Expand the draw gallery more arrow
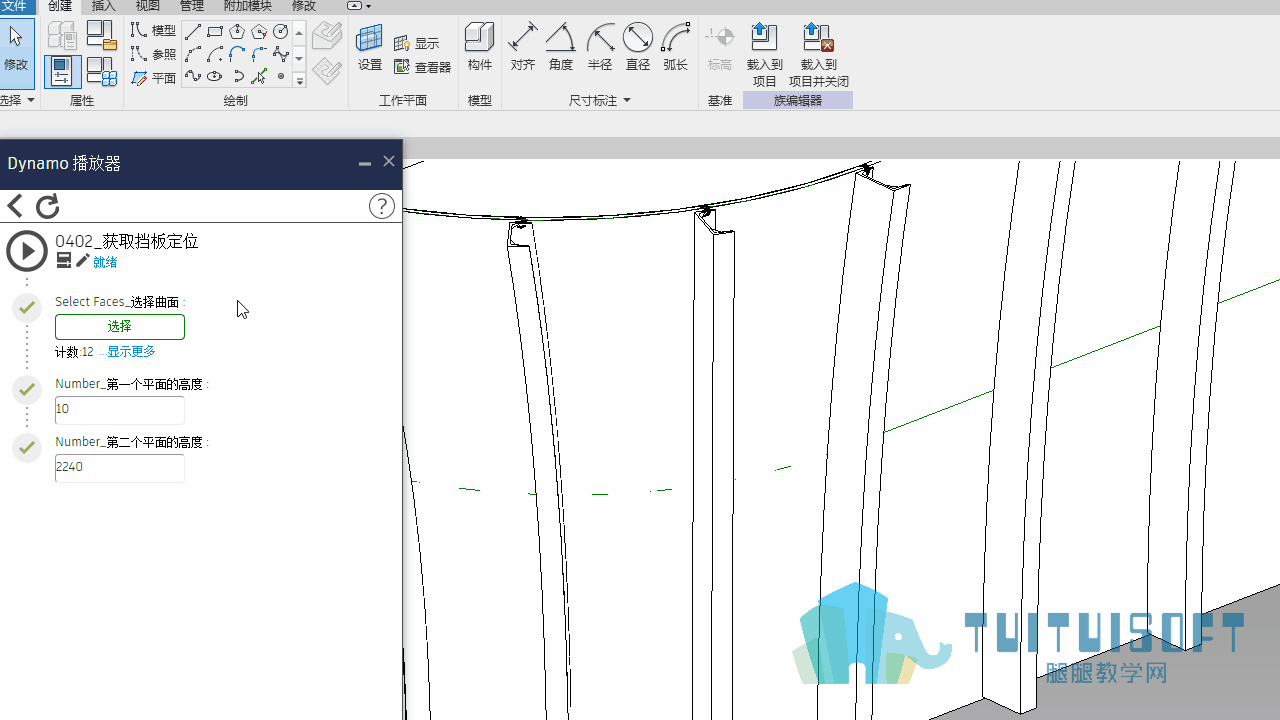1280x720 pixels. [299, 81]
